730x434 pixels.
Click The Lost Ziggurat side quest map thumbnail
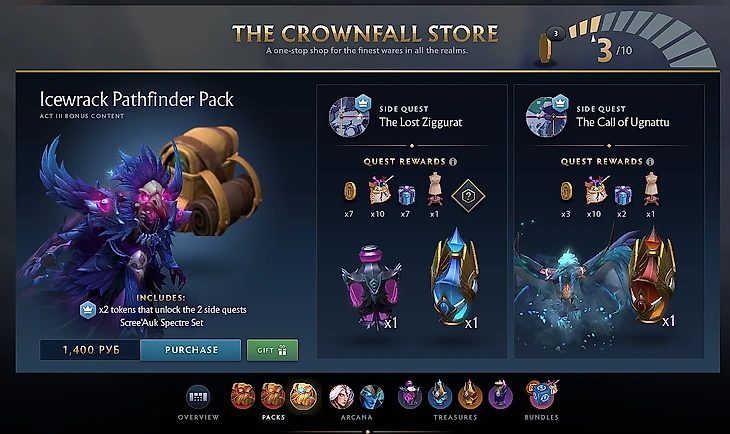(349, 116)
